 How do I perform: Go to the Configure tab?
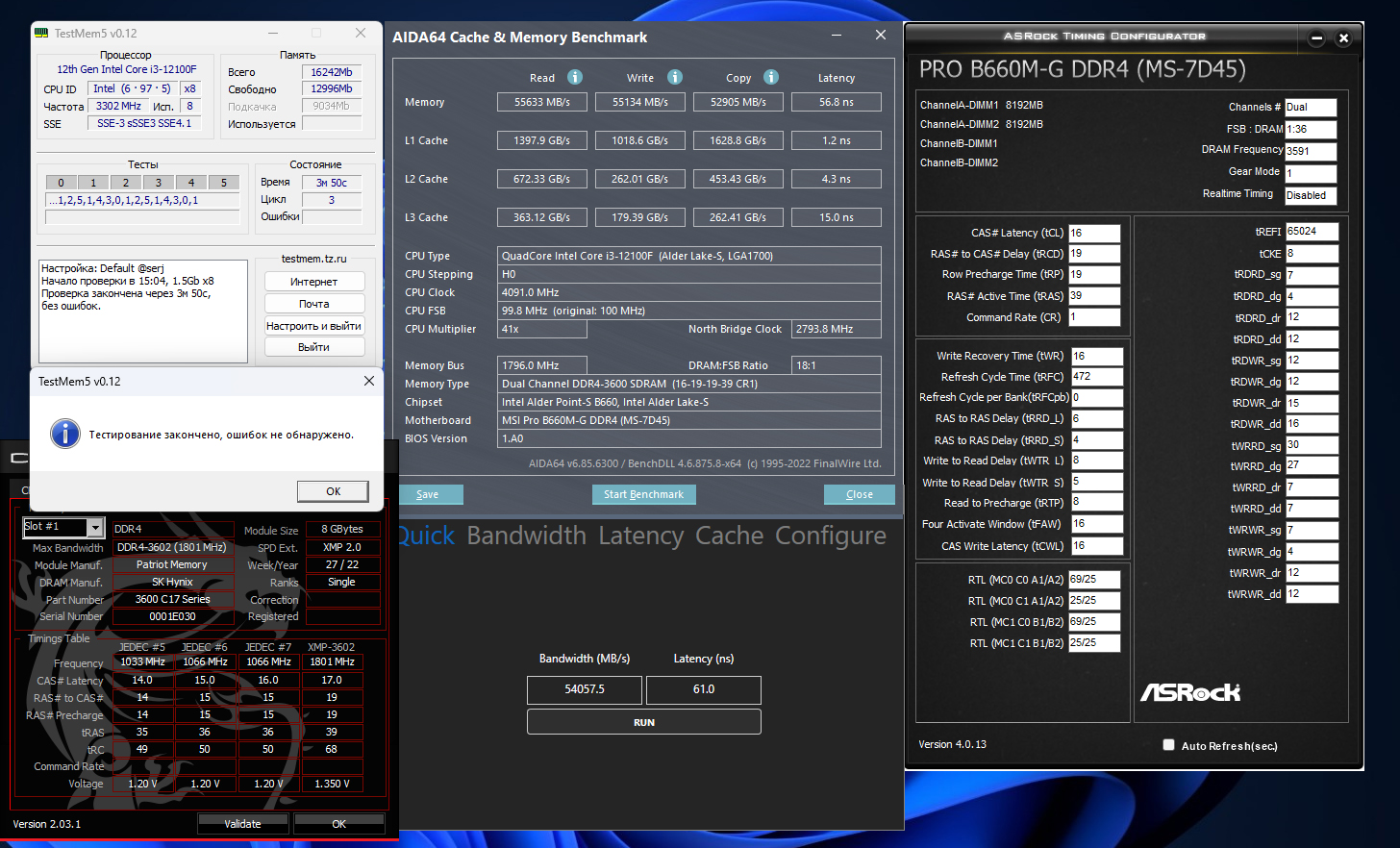coord(831,536)
